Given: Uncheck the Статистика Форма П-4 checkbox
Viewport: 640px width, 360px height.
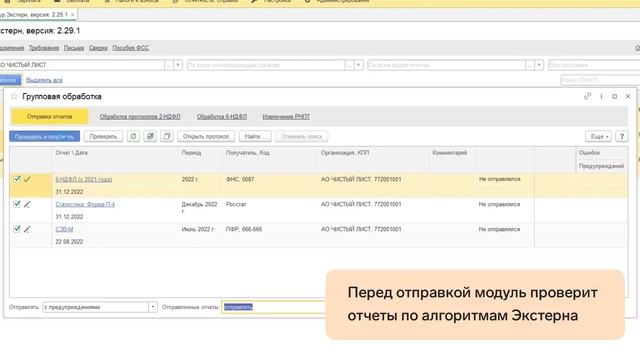Looking at the screenshot, I should coord(17,204).
